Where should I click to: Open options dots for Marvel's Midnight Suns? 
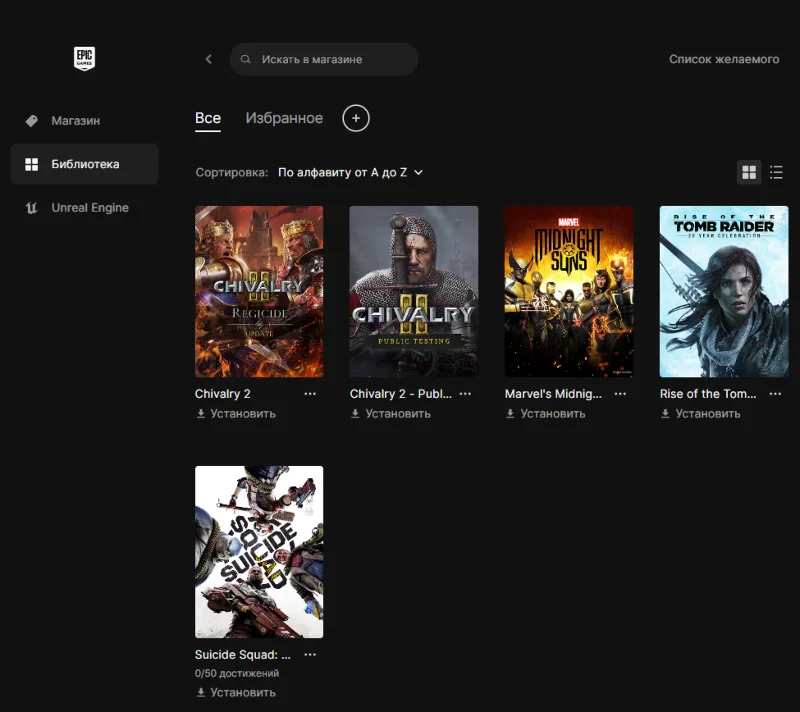(x=620, y=394)
